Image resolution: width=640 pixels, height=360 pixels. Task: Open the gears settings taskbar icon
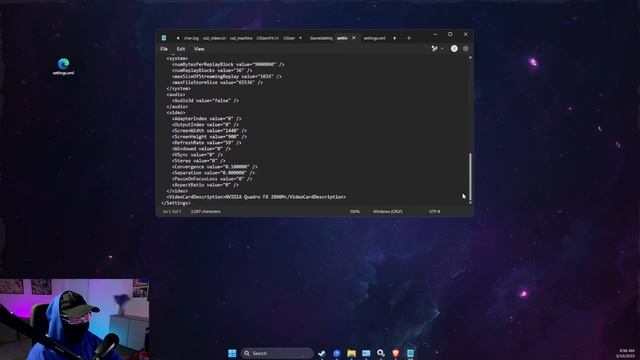(381, 353)
